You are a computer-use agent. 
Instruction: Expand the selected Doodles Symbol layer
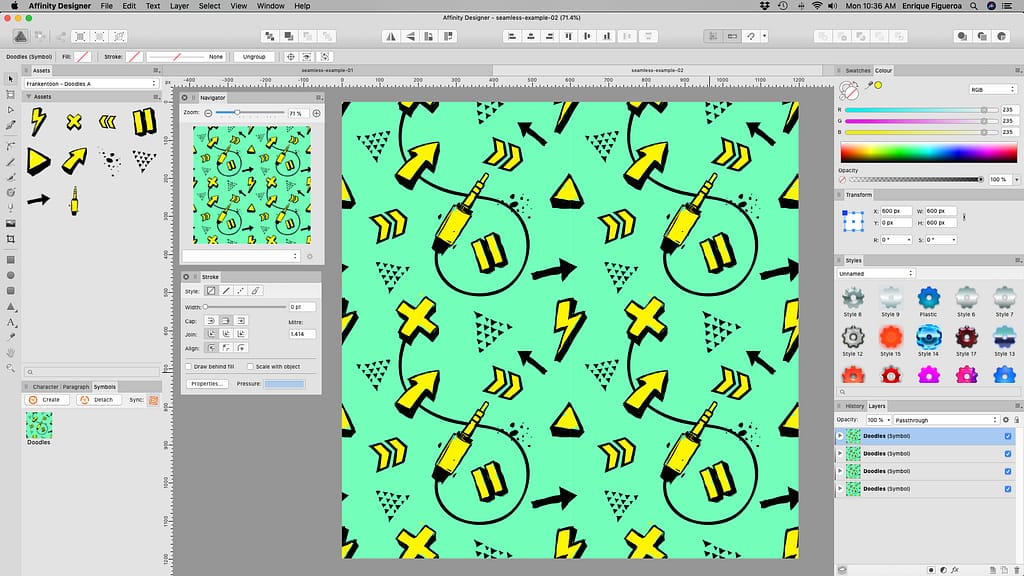tap(840, 436)
